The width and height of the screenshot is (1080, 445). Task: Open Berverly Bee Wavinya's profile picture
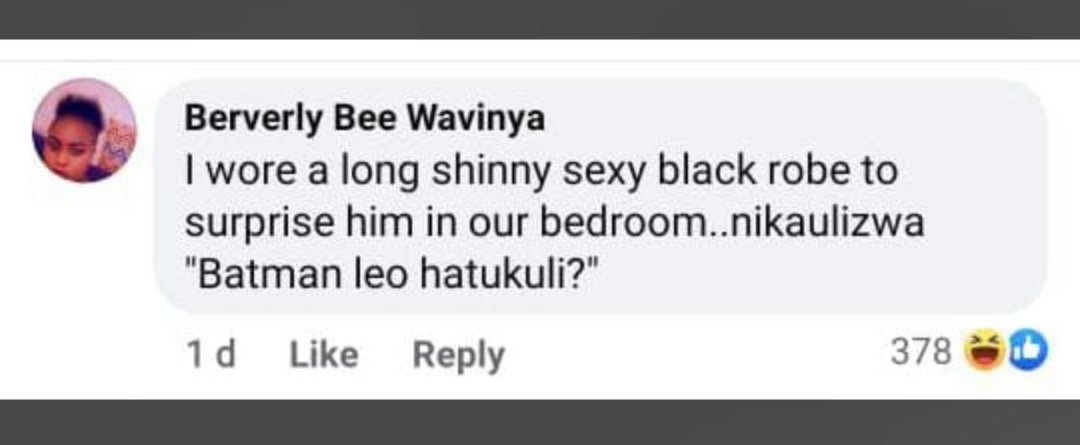[x=84, y=130]
